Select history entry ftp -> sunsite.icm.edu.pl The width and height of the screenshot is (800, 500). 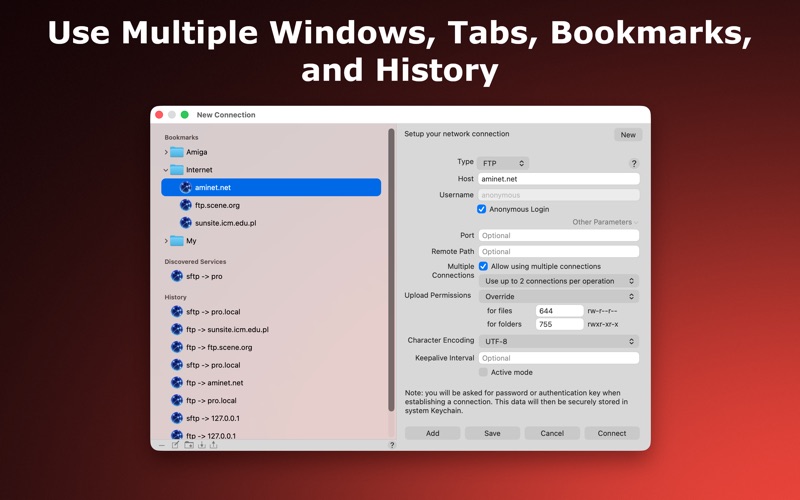coord(271,330)
